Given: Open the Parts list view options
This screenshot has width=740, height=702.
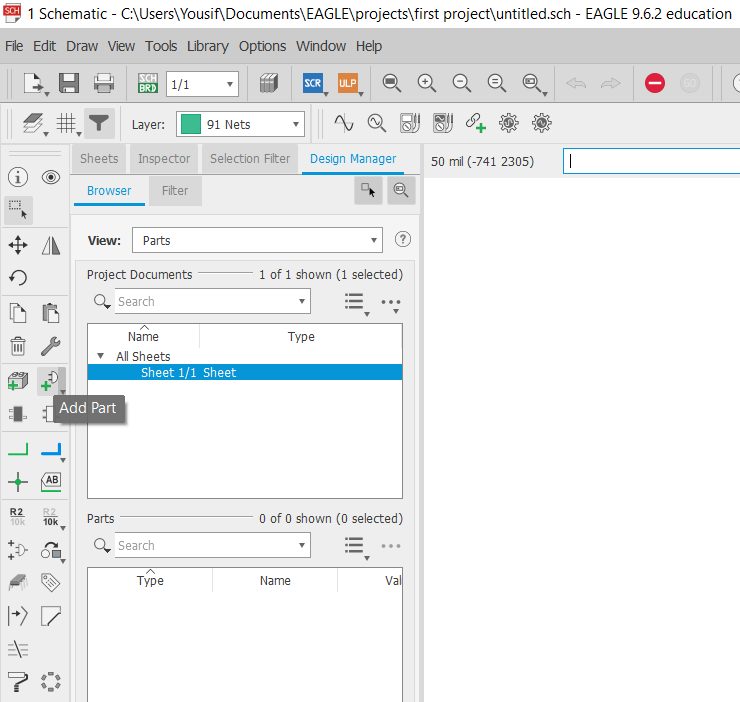Looking at the screenshot, I should [x=356, y=547].
